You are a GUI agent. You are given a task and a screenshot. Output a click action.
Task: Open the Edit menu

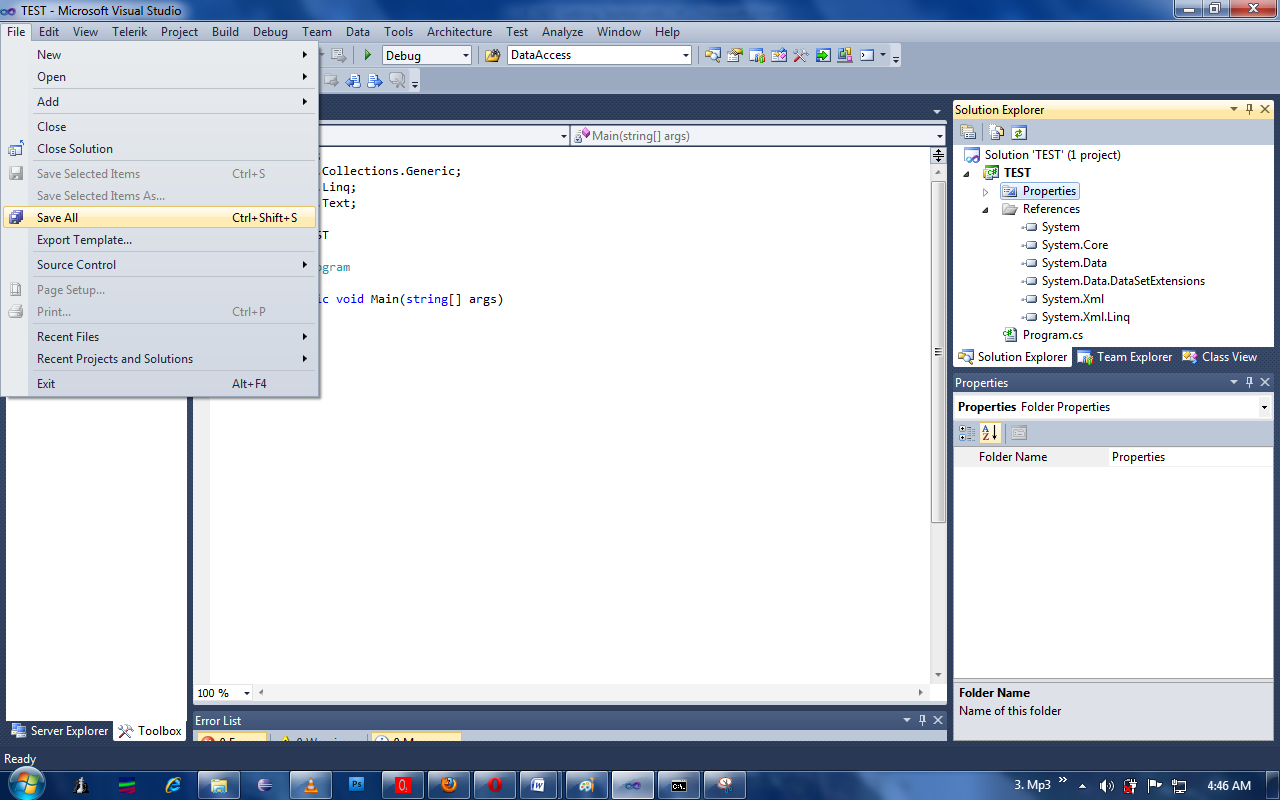click(x=49, y=32)
